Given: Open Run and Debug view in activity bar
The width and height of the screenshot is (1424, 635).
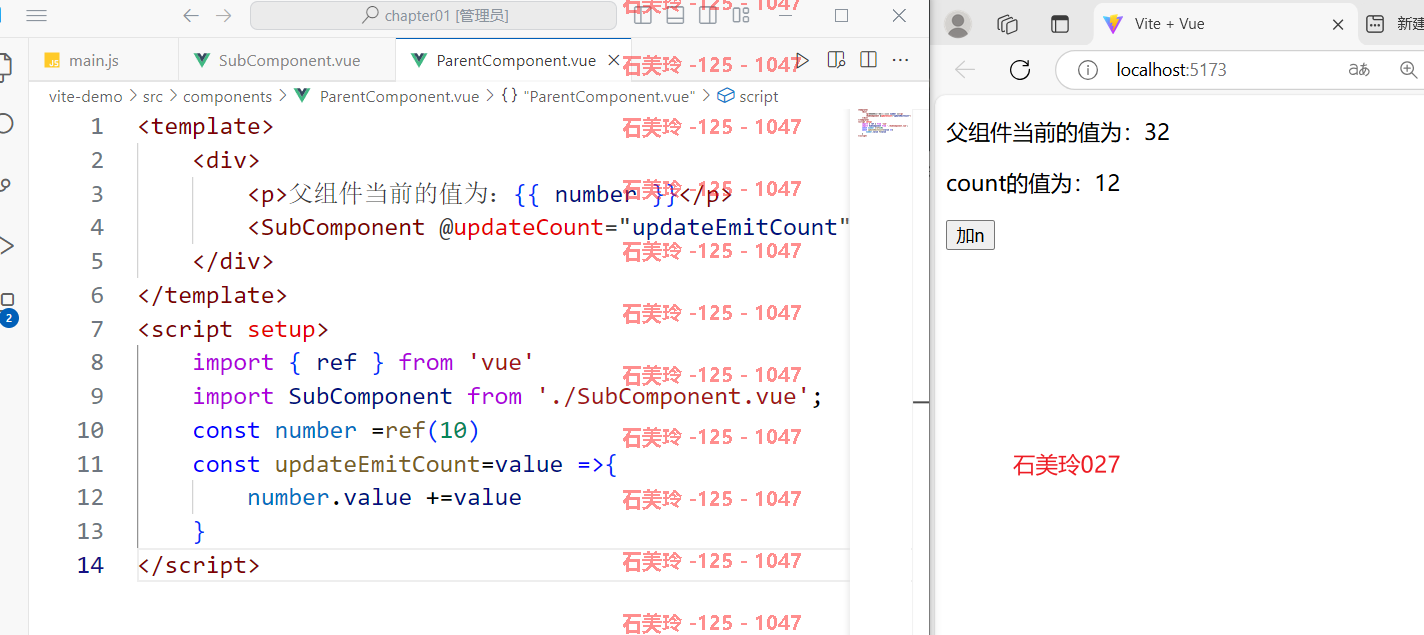Looking at the screenshot, I should click(x=6, y=245).
